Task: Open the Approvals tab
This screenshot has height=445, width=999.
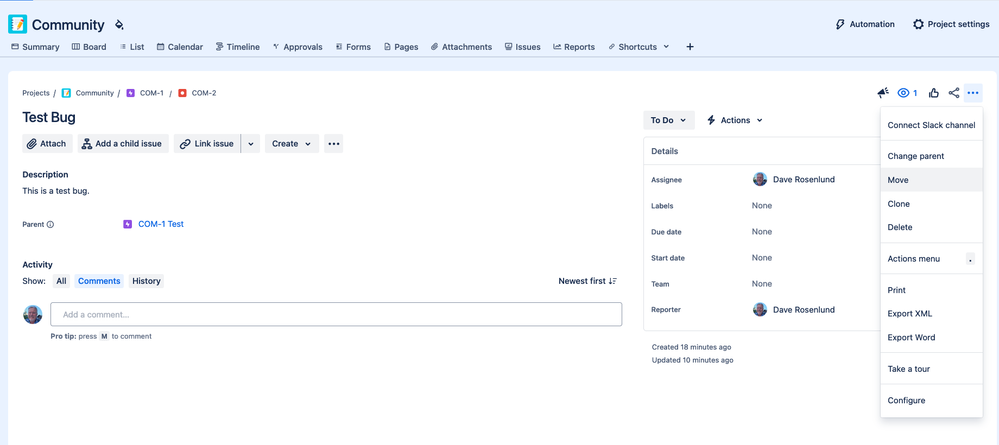Action: [x=298, y=47]
